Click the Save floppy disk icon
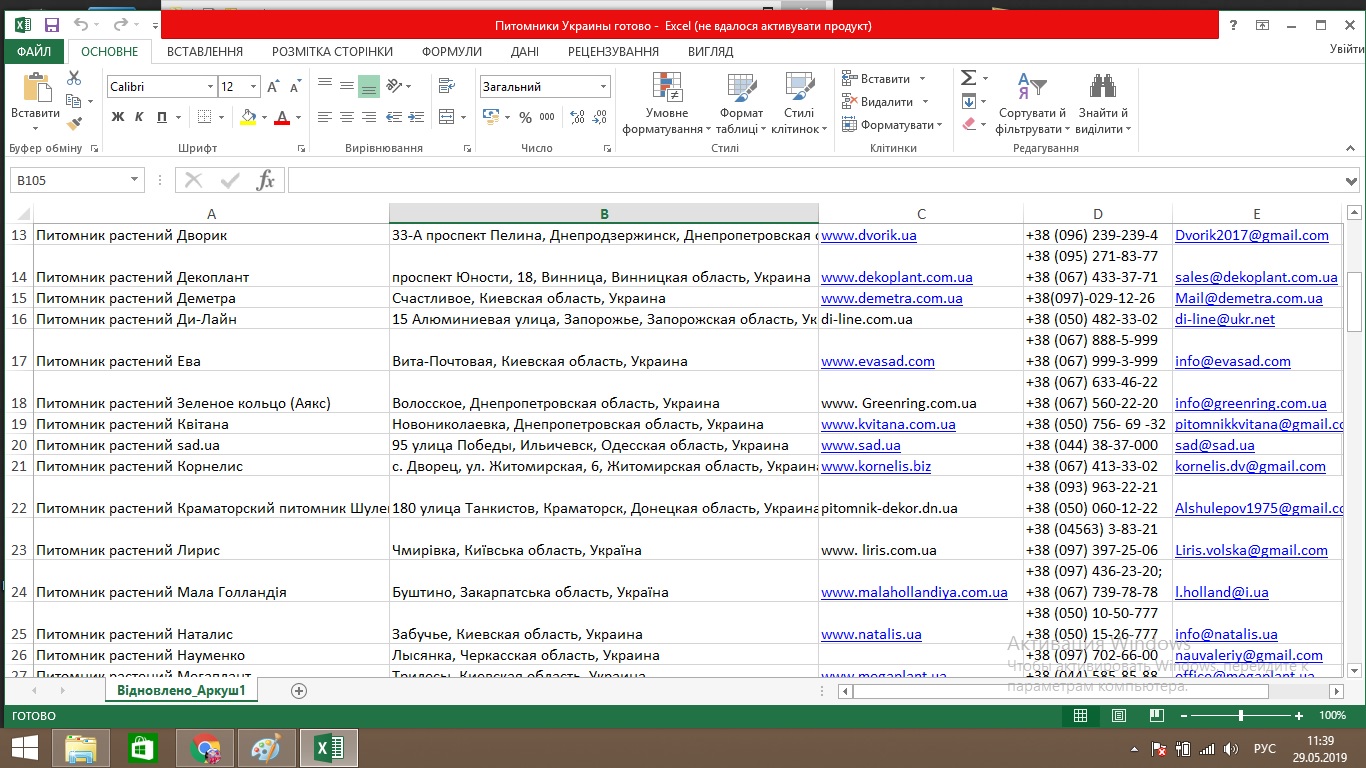 pos(52,25)
